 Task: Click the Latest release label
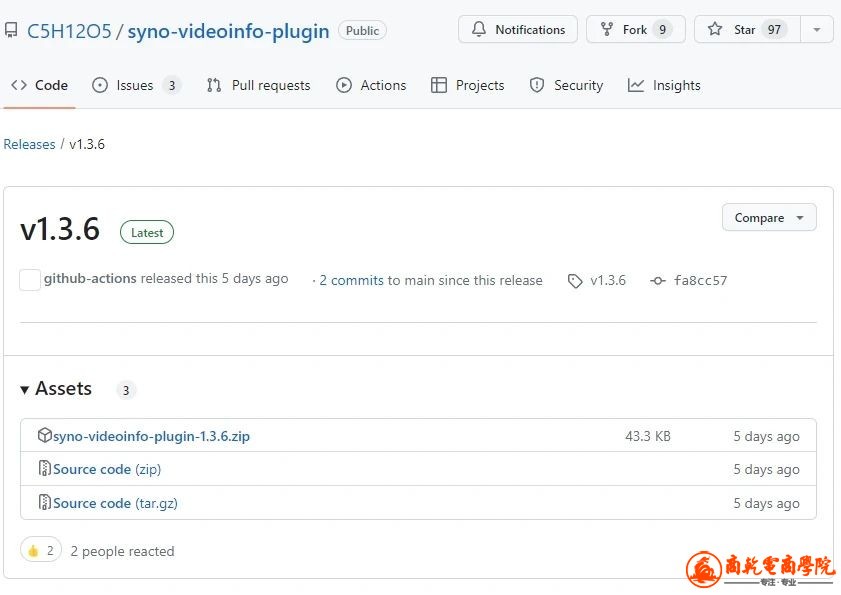pos(147,232)
